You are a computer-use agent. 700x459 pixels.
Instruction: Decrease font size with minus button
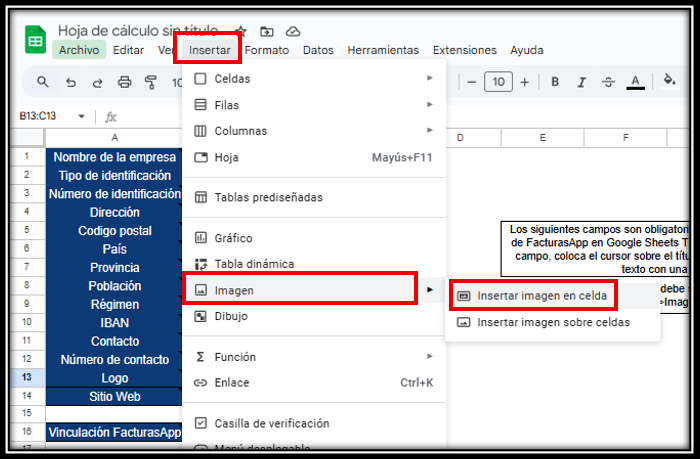tap(470, 82)
